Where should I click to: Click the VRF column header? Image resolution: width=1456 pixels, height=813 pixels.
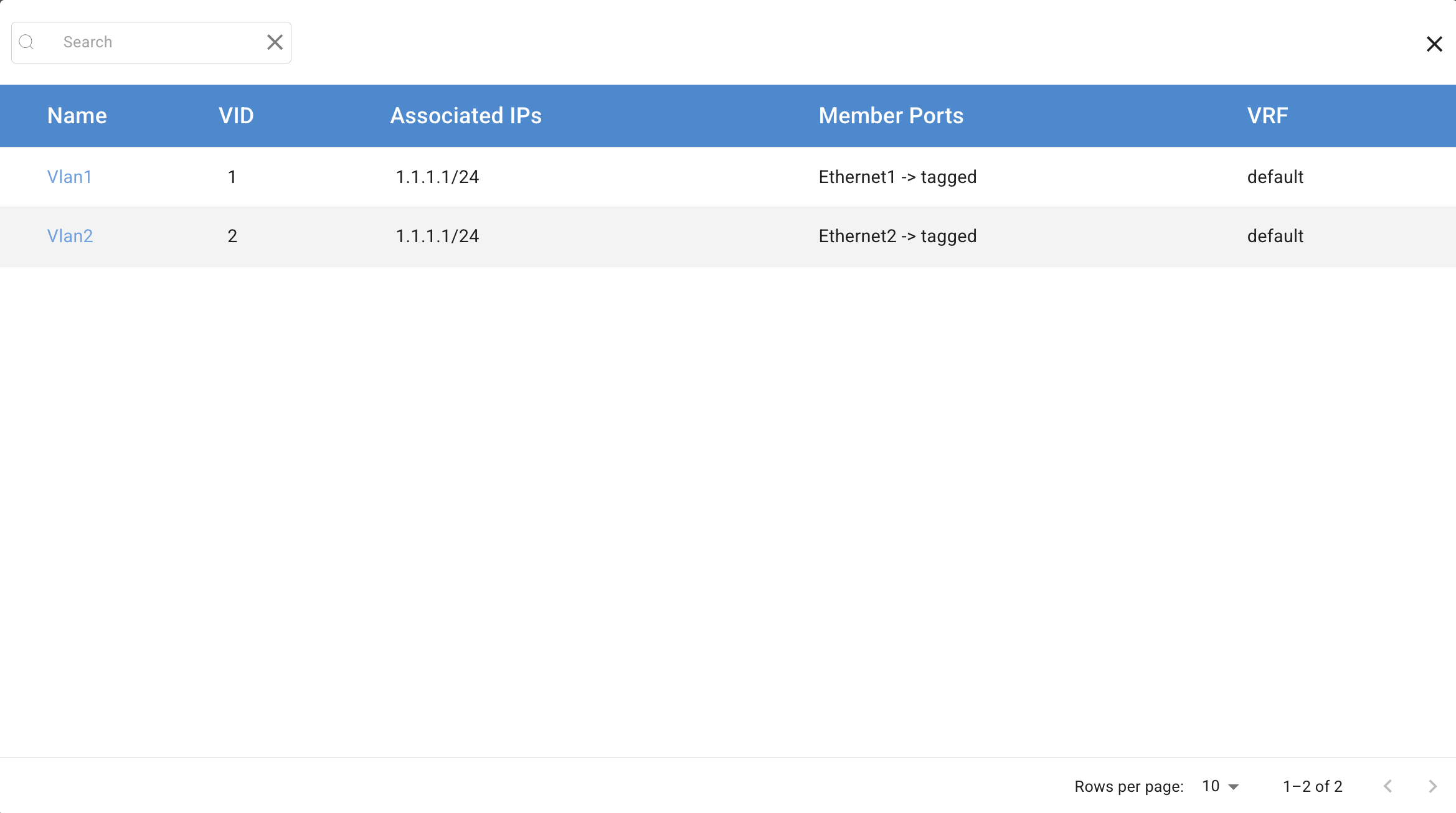click(x=1267, y=116)
